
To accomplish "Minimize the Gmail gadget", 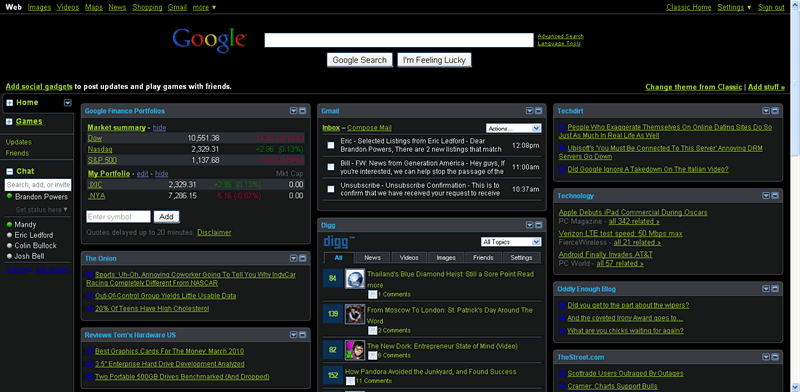I will point(539,111).
